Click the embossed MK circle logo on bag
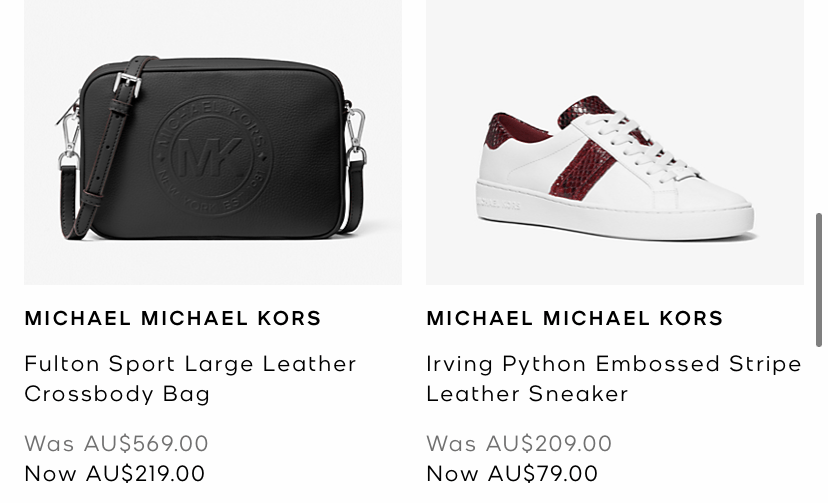The height and width of the screenshot is (503, 828). 212,156
